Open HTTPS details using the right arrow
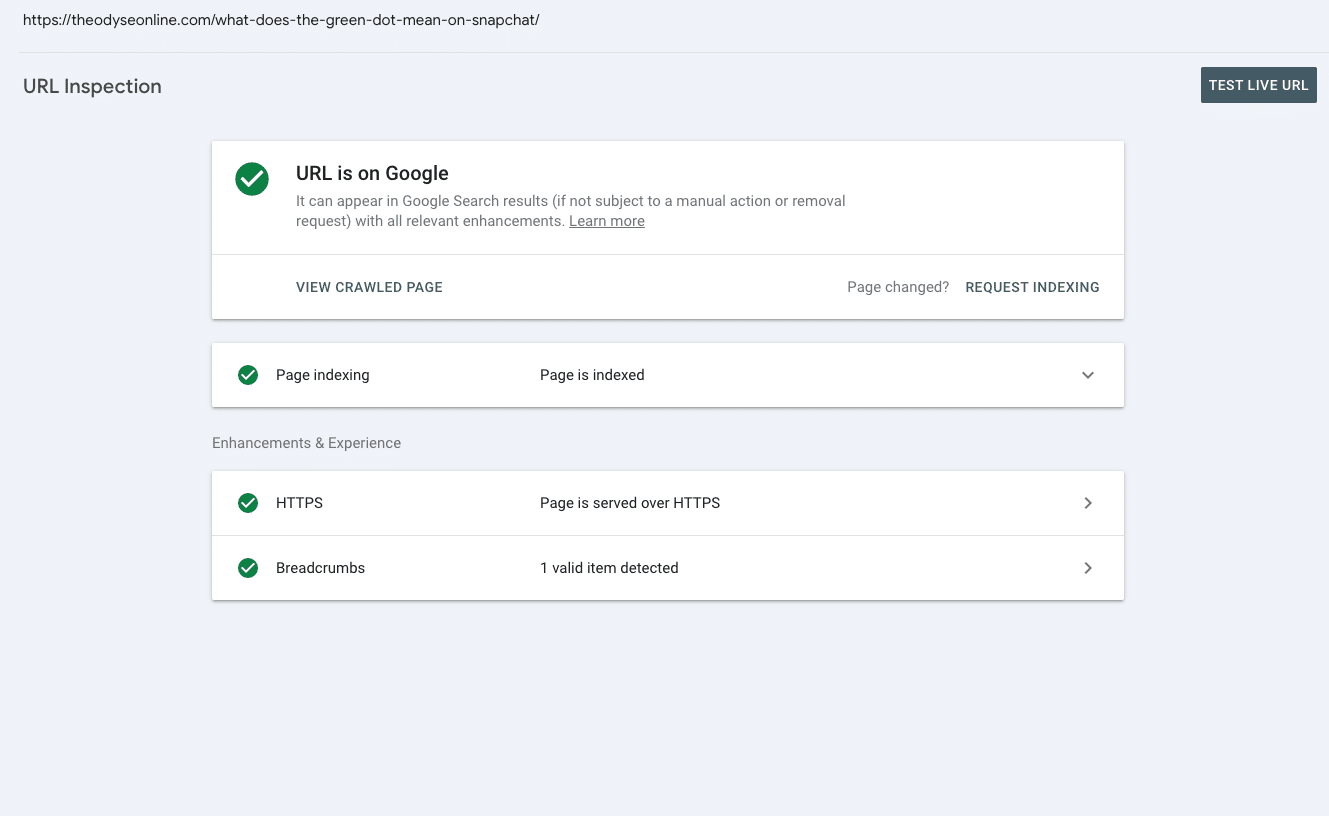 1088,503
